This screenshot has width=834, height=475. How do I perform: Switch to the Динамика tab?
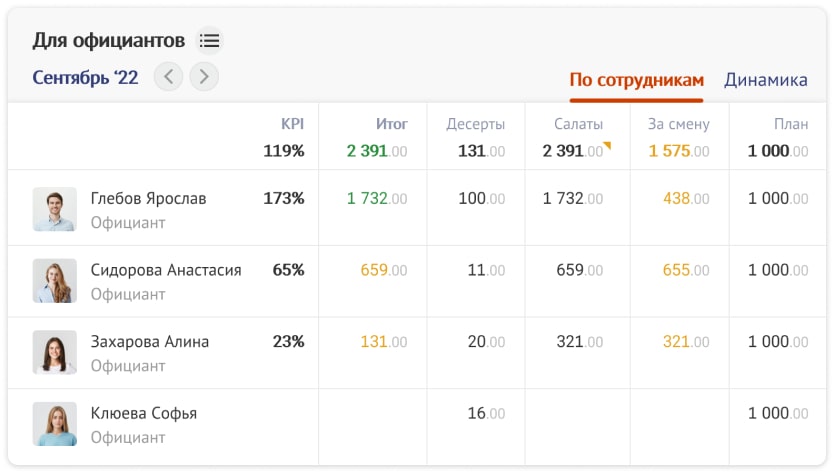click(766, 81)
